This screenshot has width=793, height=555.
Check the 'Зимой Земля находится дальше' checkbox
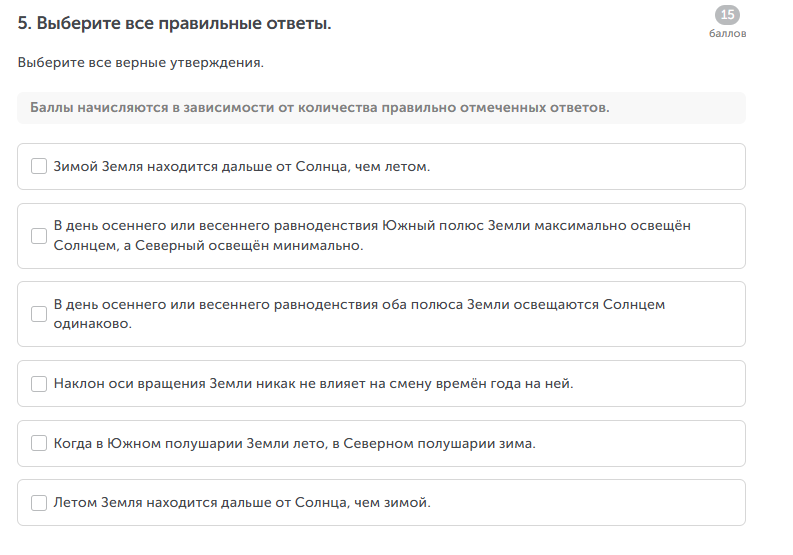(39, 166)
